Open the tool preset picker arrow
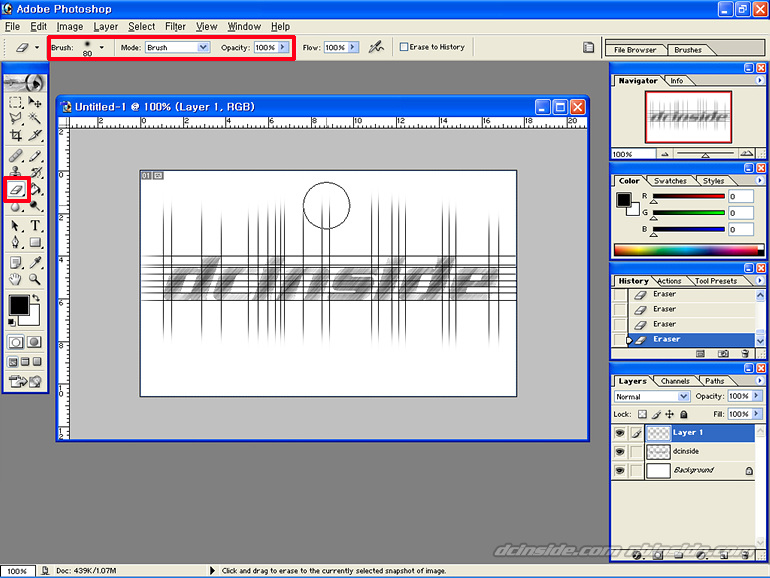 click(37, 48)
